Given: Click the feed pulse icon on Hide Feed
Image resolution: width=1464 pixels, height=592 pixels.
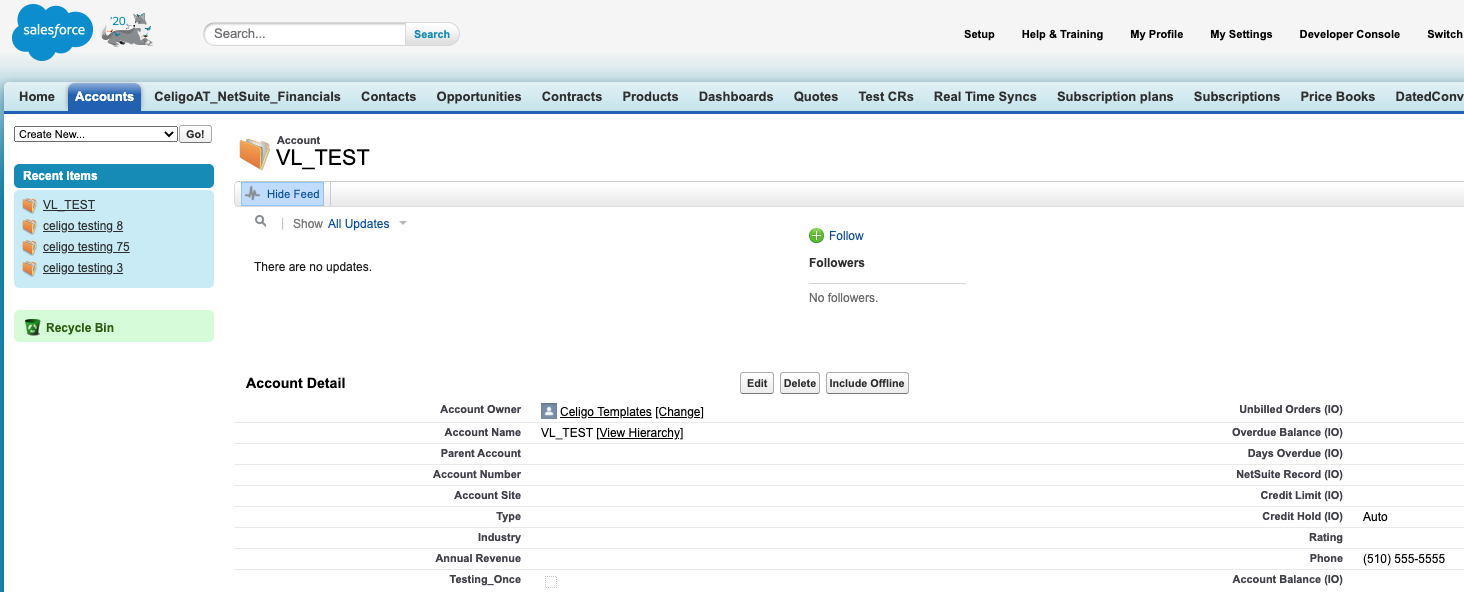Looking at the screenshot, I should coord(253,194).
